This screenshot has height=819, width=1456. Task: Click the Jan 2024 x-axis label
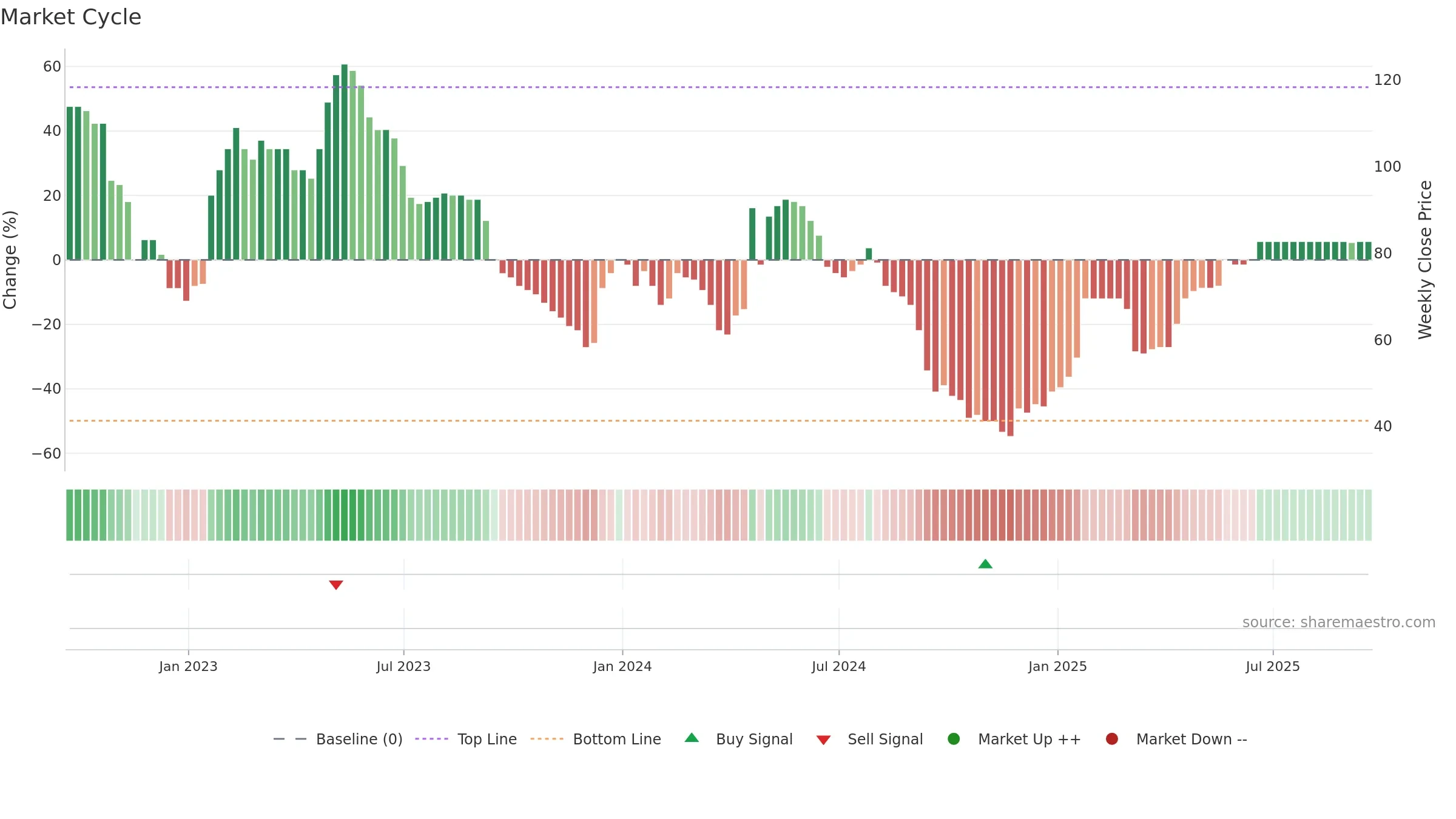622,666
